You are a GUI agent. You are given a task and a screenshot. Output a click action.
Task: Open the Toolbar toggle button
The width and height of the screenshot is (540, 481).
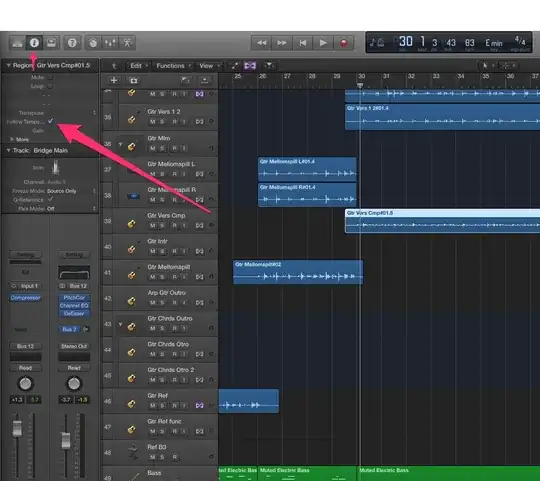pos(51,43)
